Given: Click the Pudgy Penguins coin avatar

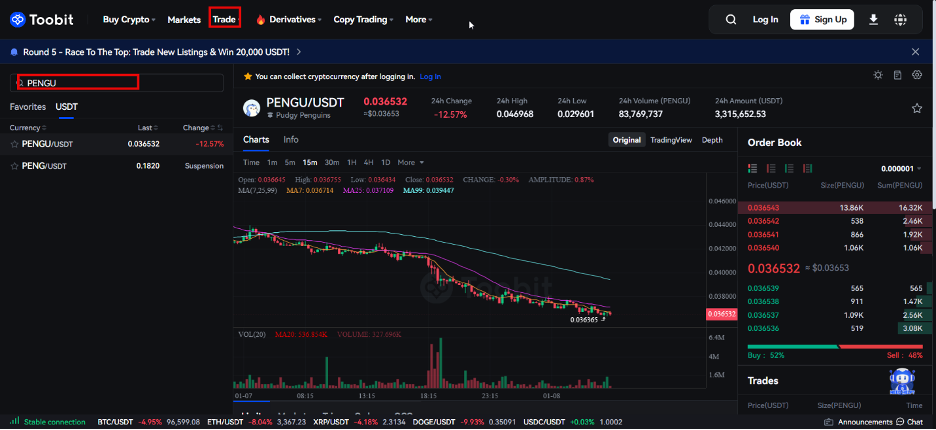Looking at the screenshot, I should tap(252, 108).
